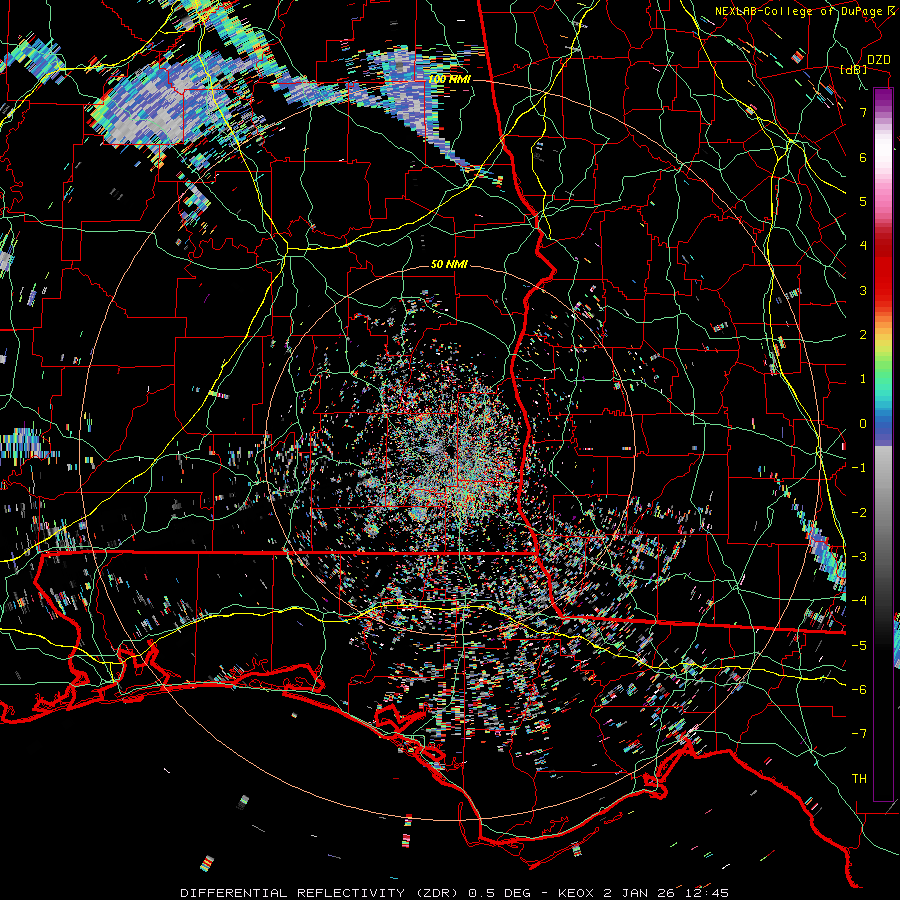The image size is (900, 900).
Task: Click the "50 NMI" range ring label
Action: tap(449, 264)
